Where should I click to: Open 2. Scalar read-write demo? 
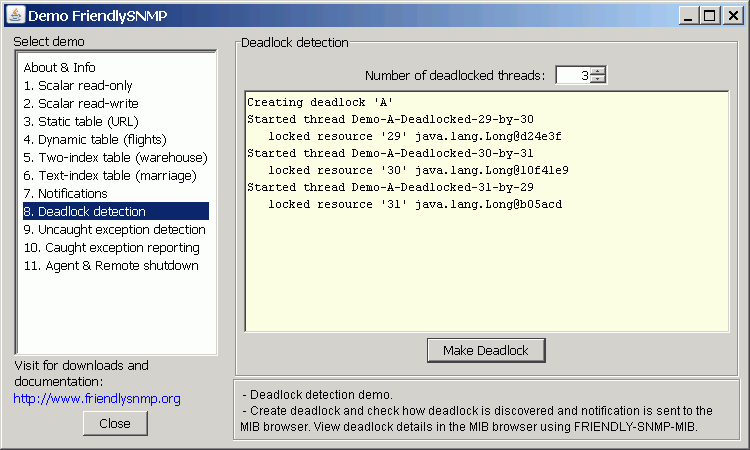click(81, 103)
